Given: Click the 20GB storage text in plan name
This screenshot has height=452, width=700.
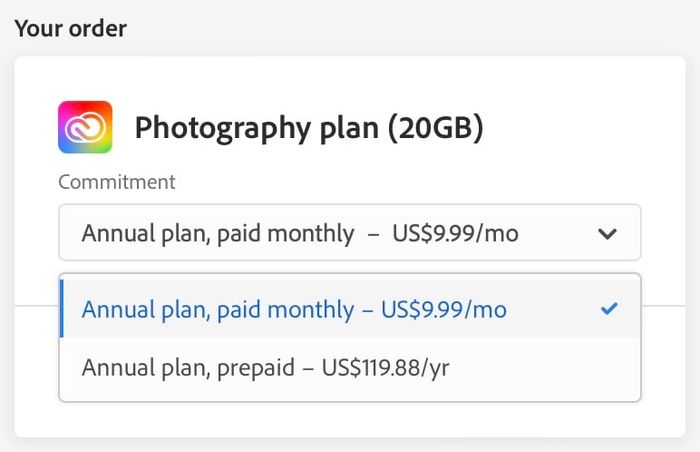Looking at the screenshot, I should pyautogui.click(x=435, y=127).
